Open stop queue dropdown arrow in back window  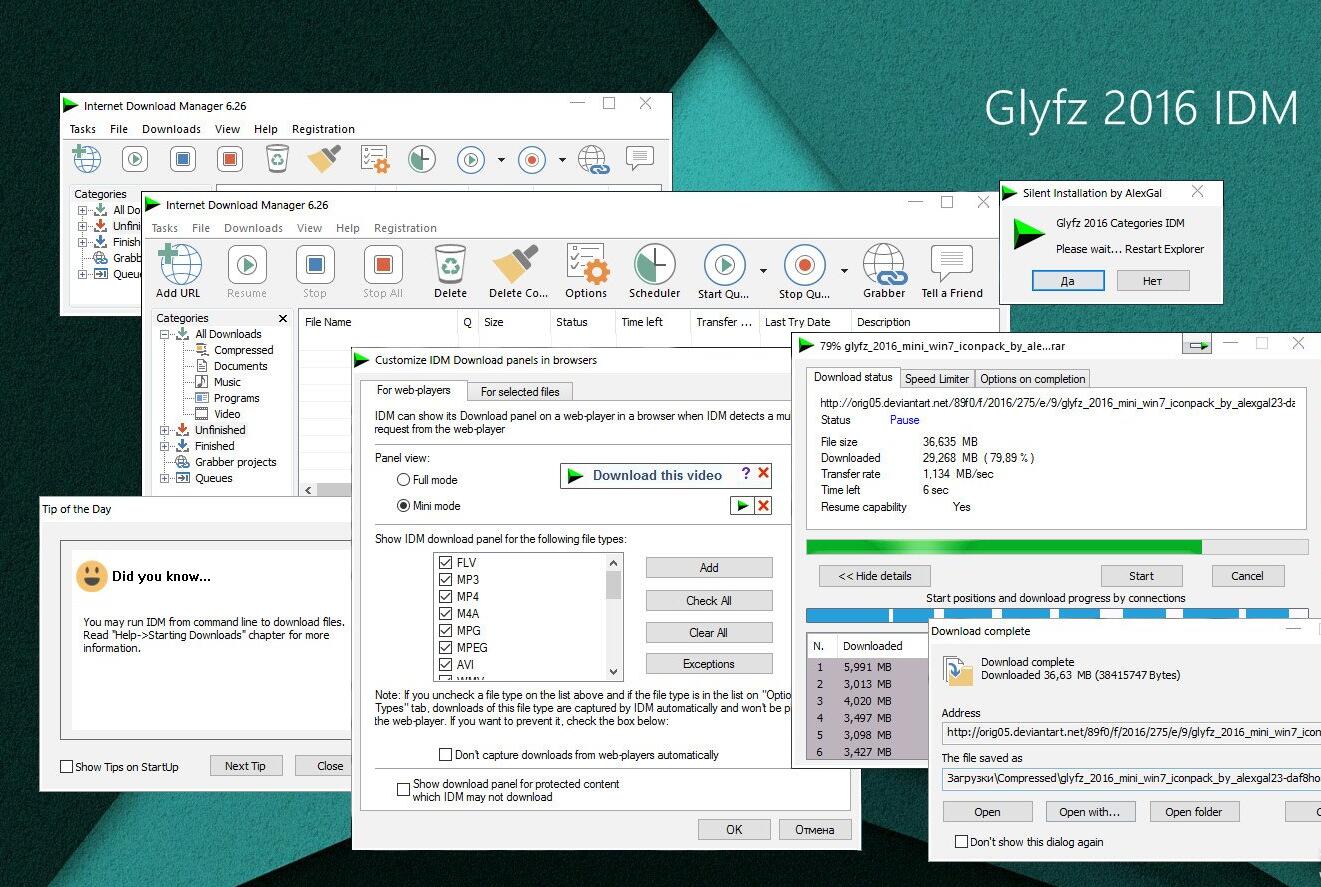562,159
